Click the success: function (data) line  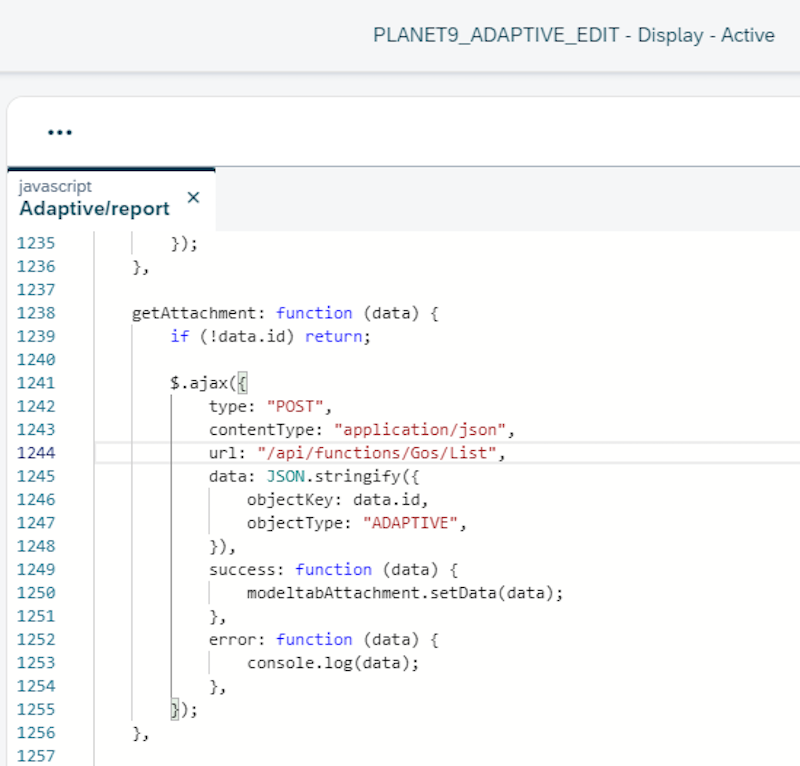pyautogui.click(x=334, y=569)
